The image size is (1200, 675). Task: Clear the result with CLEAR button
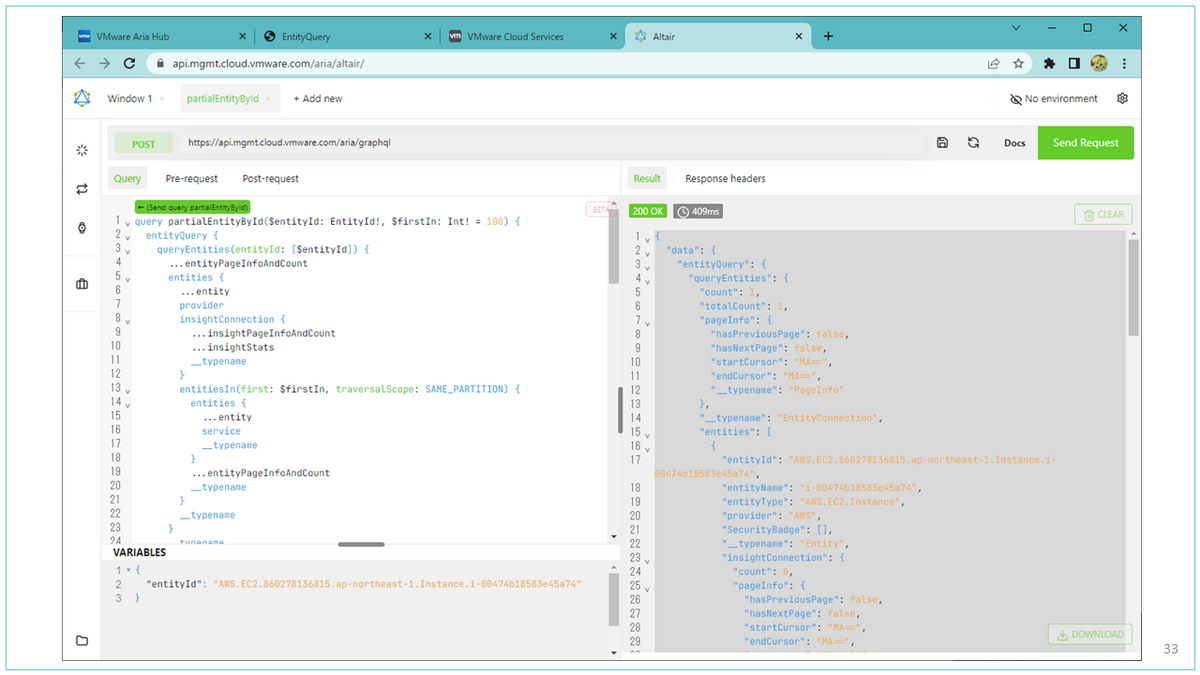[1102, 214]
